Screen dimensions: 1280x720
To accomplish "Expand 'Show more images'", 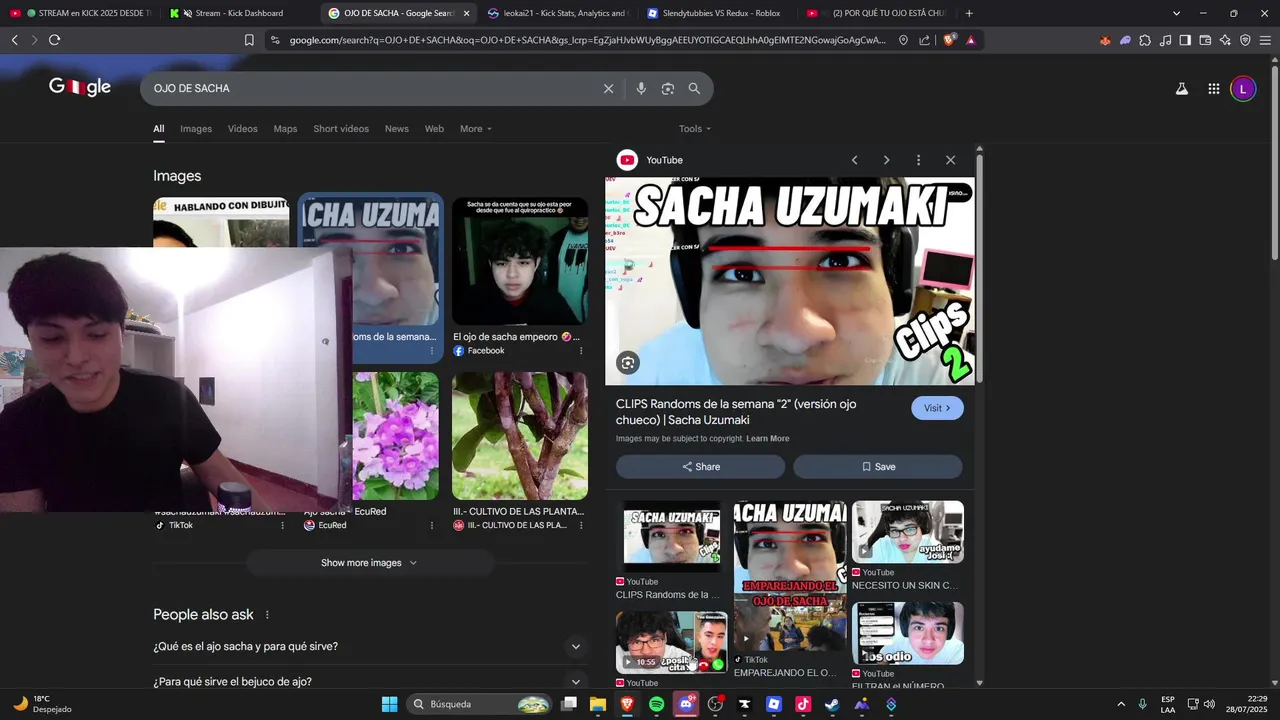I will pyautogui.click(x=369, y=563).
